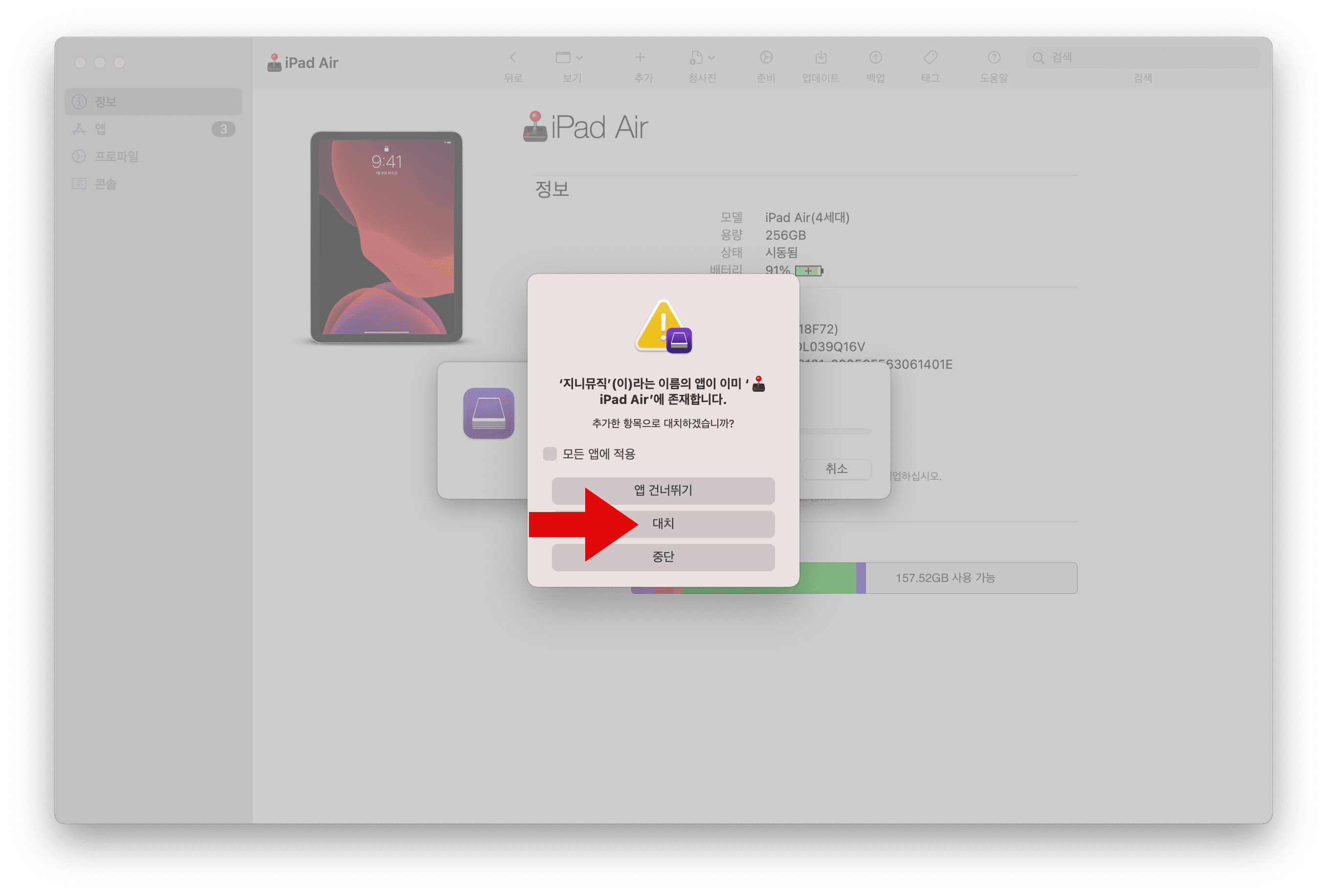Viewport: 1327px width, 896px height.
Task: Select 앱 in the sidebar
Action: click(x=153, y=129)
